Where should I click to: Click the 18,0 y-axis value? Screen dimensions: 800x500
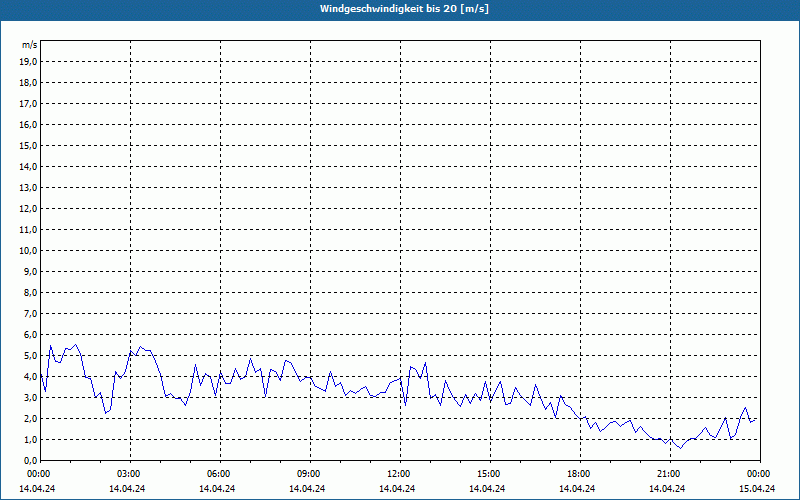(28, 83)
